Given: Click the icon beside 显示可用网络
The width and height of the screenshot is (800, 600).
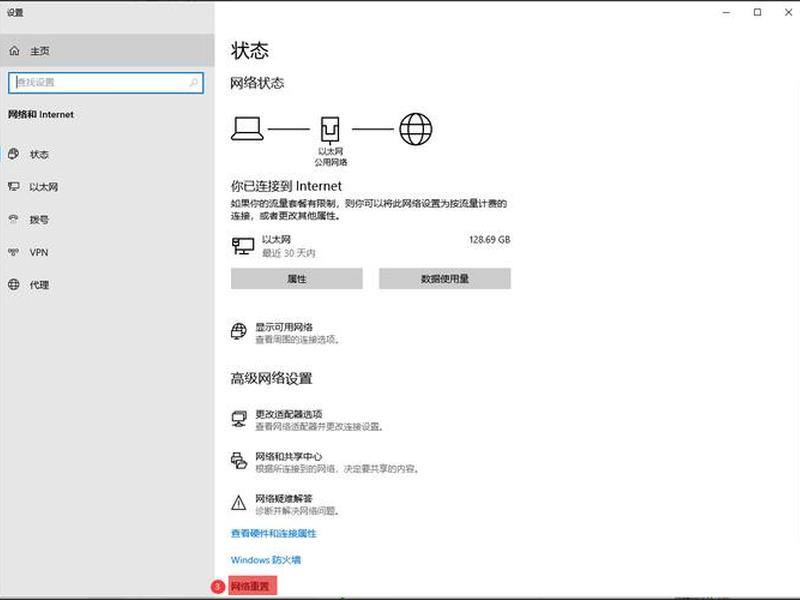Looking at the screenshot, I should [239, 331].
